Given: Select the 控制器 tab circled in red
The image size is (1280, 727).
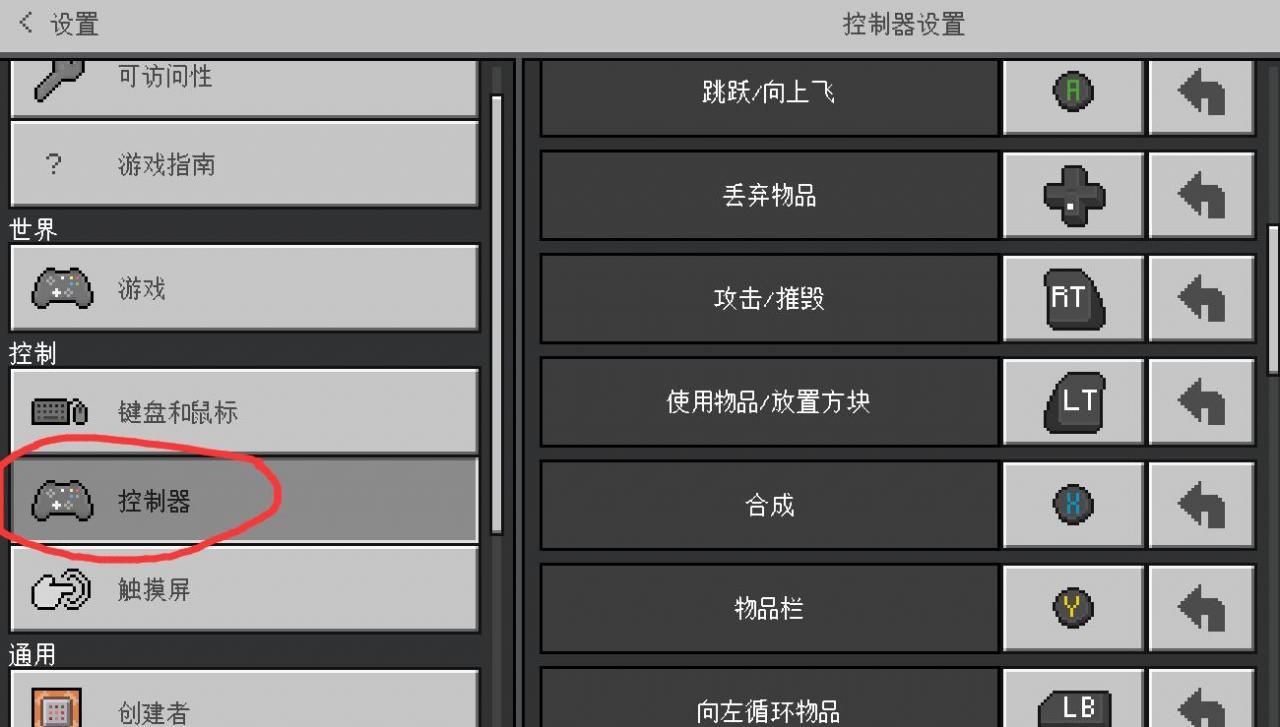Looking at the screenshot, I should click(244, 500).
